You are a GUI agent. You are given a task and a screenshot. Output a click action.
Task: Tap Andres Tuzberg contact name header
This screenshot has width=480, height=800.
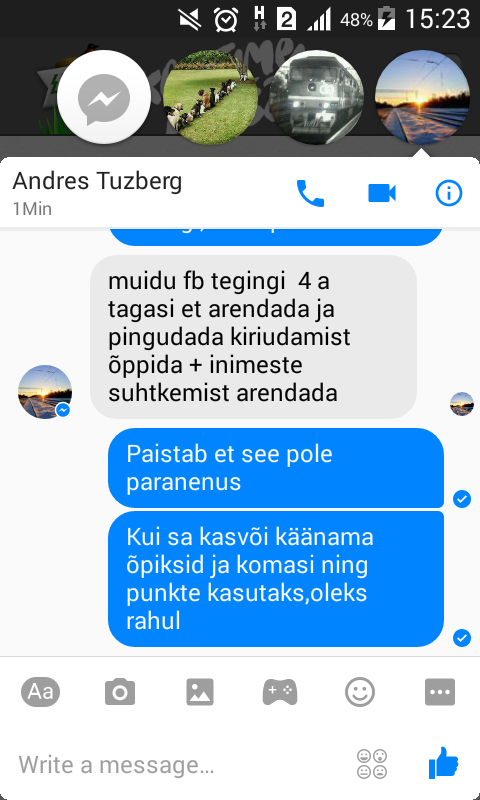click(97, 181)
